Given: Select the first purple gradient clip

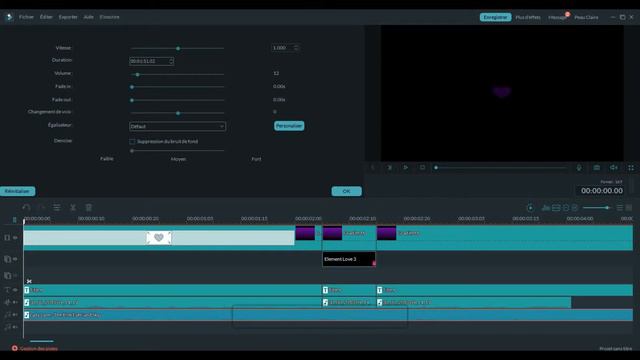Looking at the screenshot, I should tap(305, 233).
